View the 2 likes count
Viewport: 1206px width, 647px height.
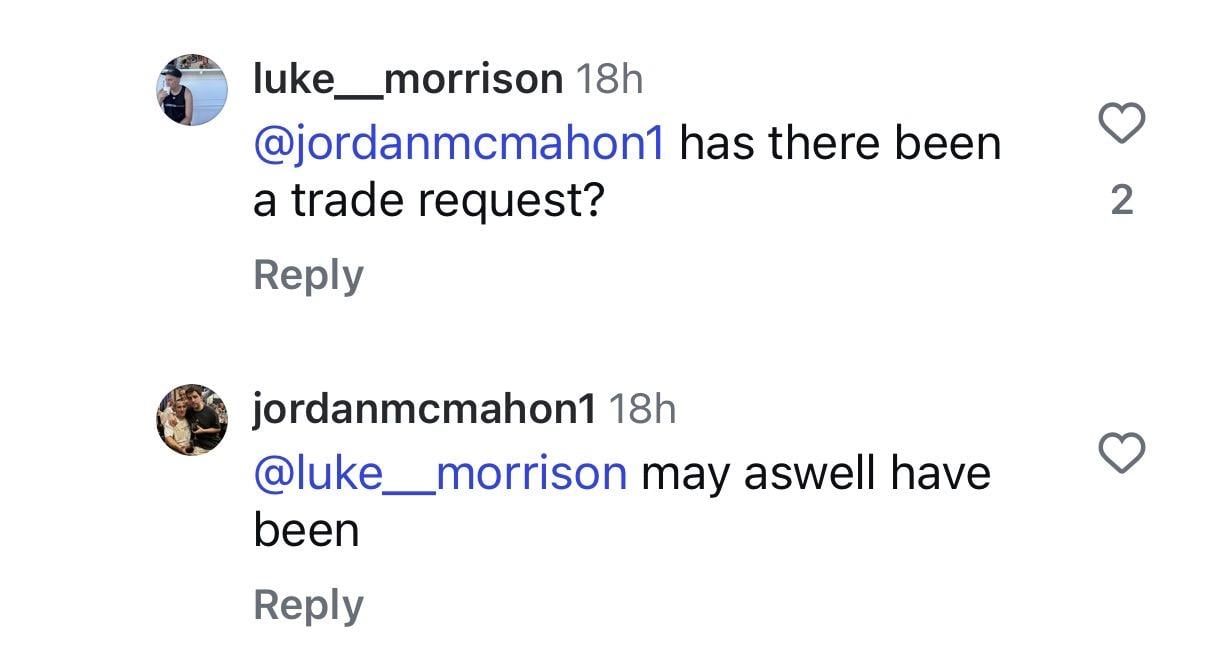click(1122, 201)
